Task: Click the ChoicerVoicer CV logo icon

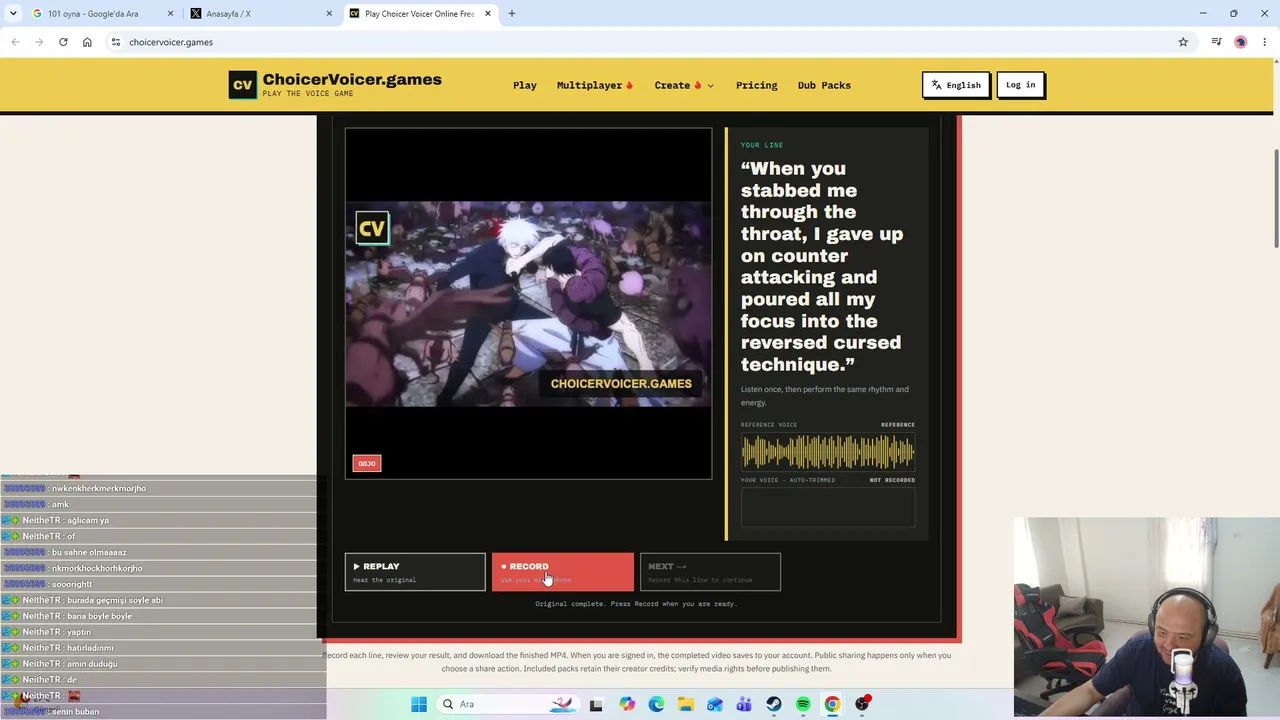Action: pyautogui.click(x=243, y=85)
